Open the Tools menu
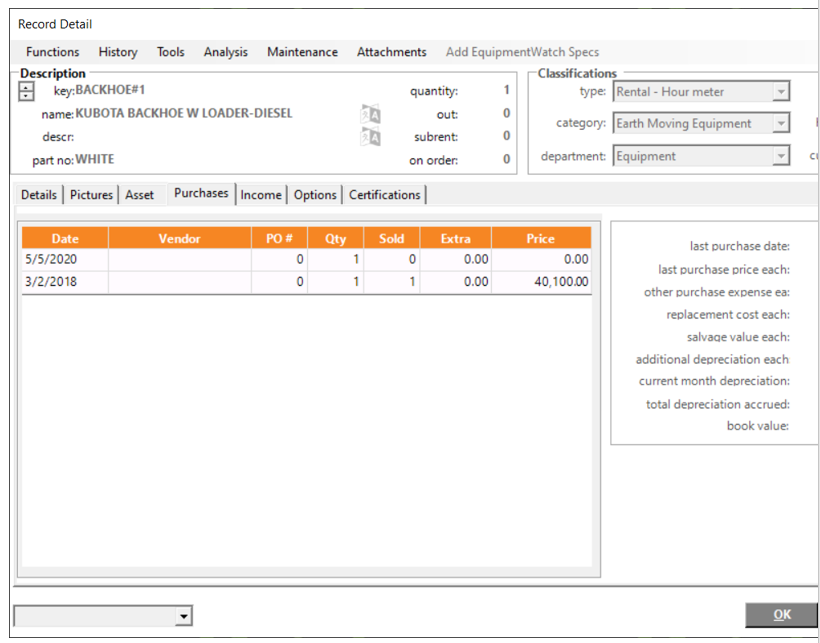This screenshot has width=820, height=643. [170, 52]
